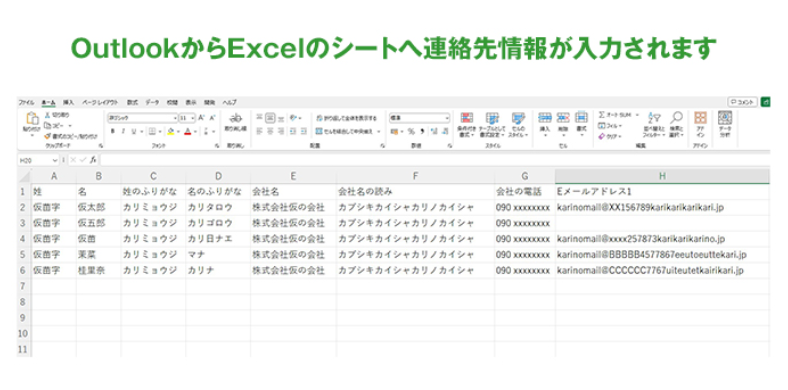This screenshot has width=788, height=390.
Task: Apply cell borders icon
Action: [x=153, y=131]
